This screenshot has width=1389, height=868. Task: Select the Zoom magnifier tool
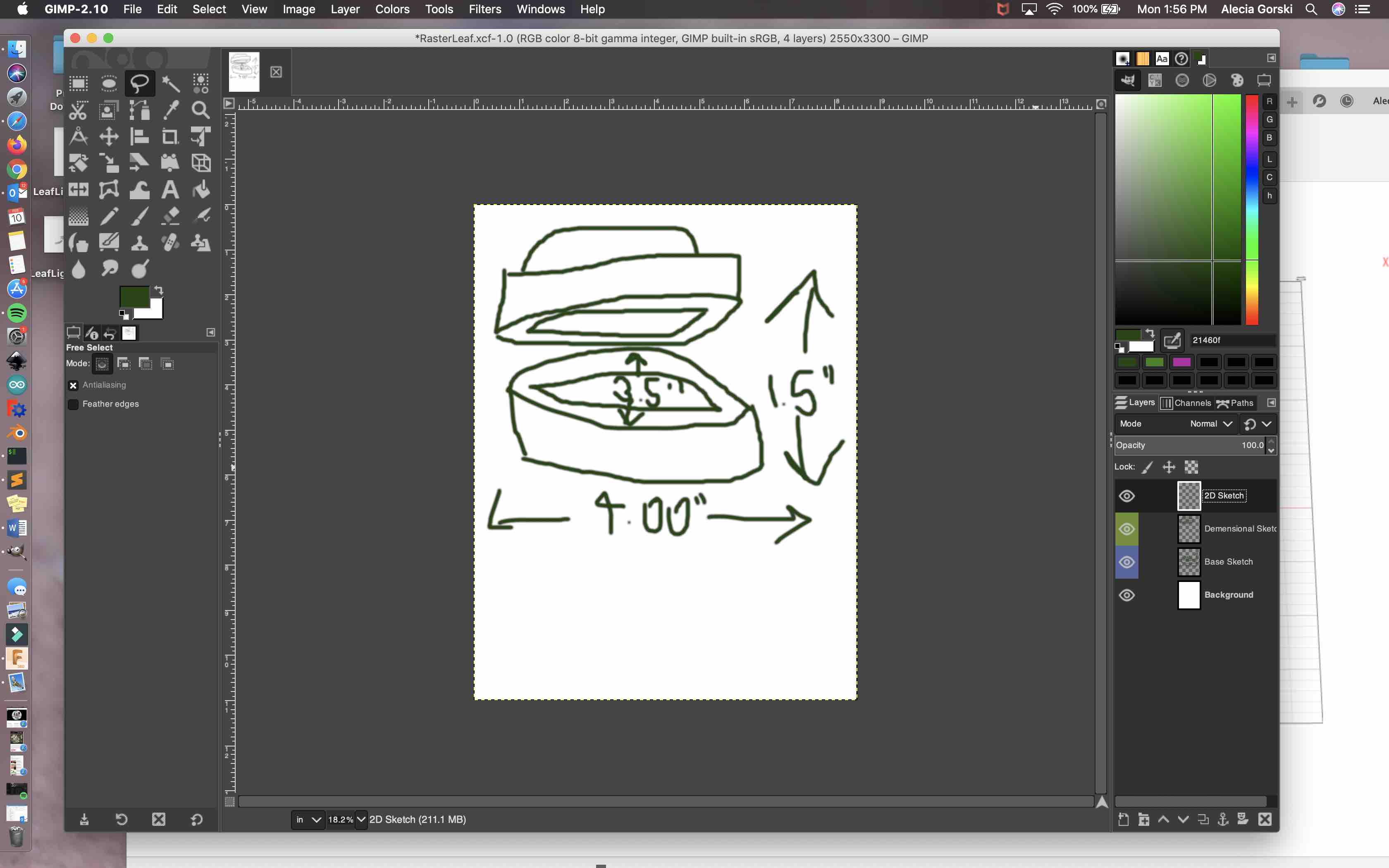pos(201,110)
